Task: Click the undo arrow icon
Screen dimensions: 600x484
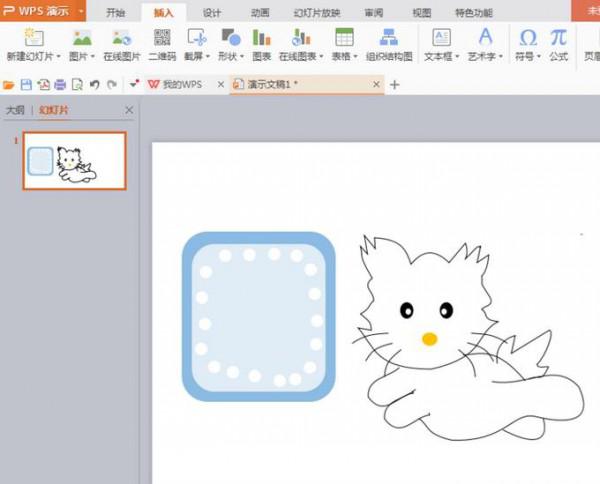Action: (x=94, y=85)
